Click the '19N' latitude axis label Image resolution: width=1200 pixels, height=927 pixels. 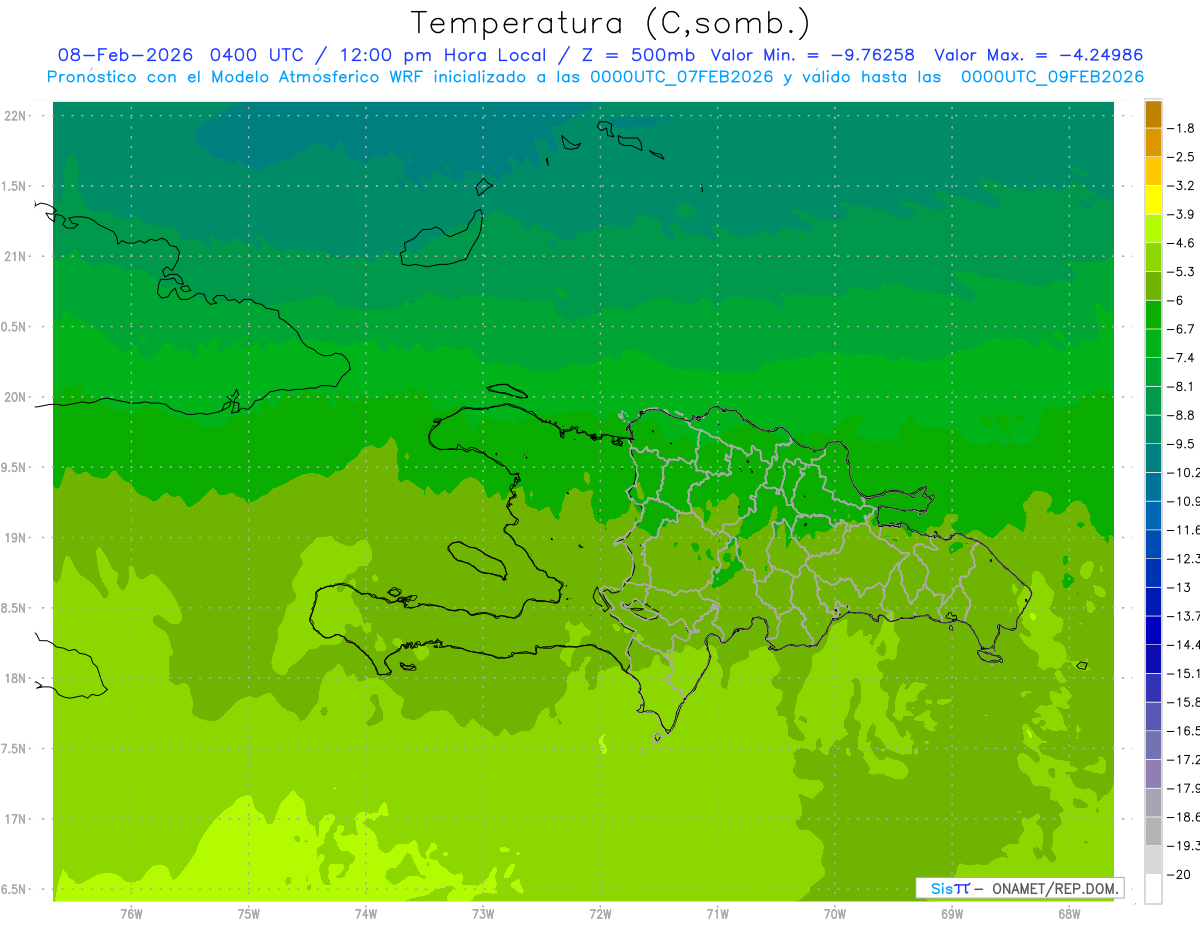pyautogui.click(x=16, y=538)
